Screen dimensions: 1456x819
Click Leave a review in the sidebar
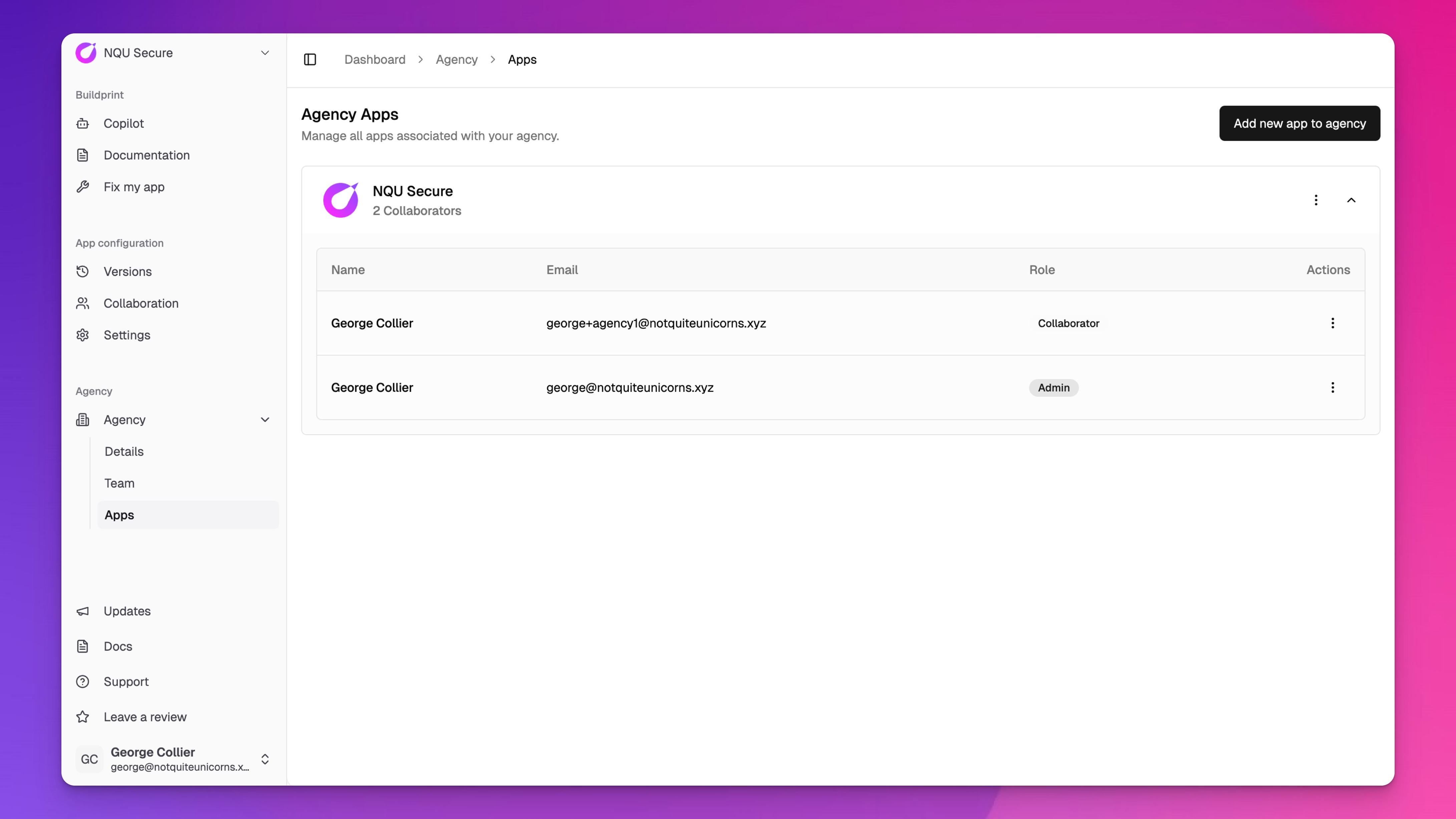[173, 717]
